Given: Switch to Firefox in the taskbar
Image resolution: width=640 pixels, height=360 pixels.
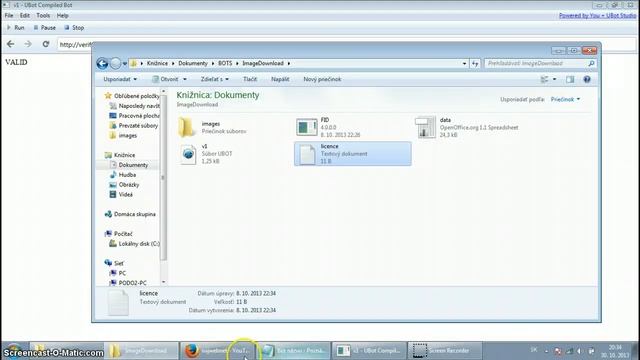Looking at the screenshot, I should (x=219, y=351).
